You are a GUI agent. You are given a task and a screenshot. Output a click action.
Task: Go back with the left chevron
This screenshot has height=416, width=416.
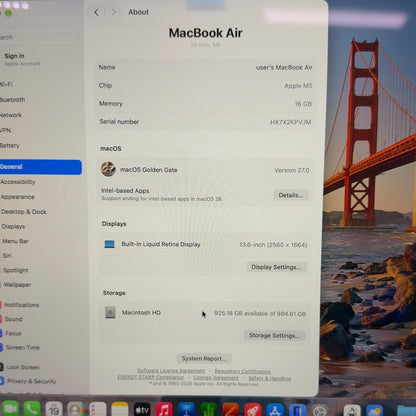(x=97, y=12)
